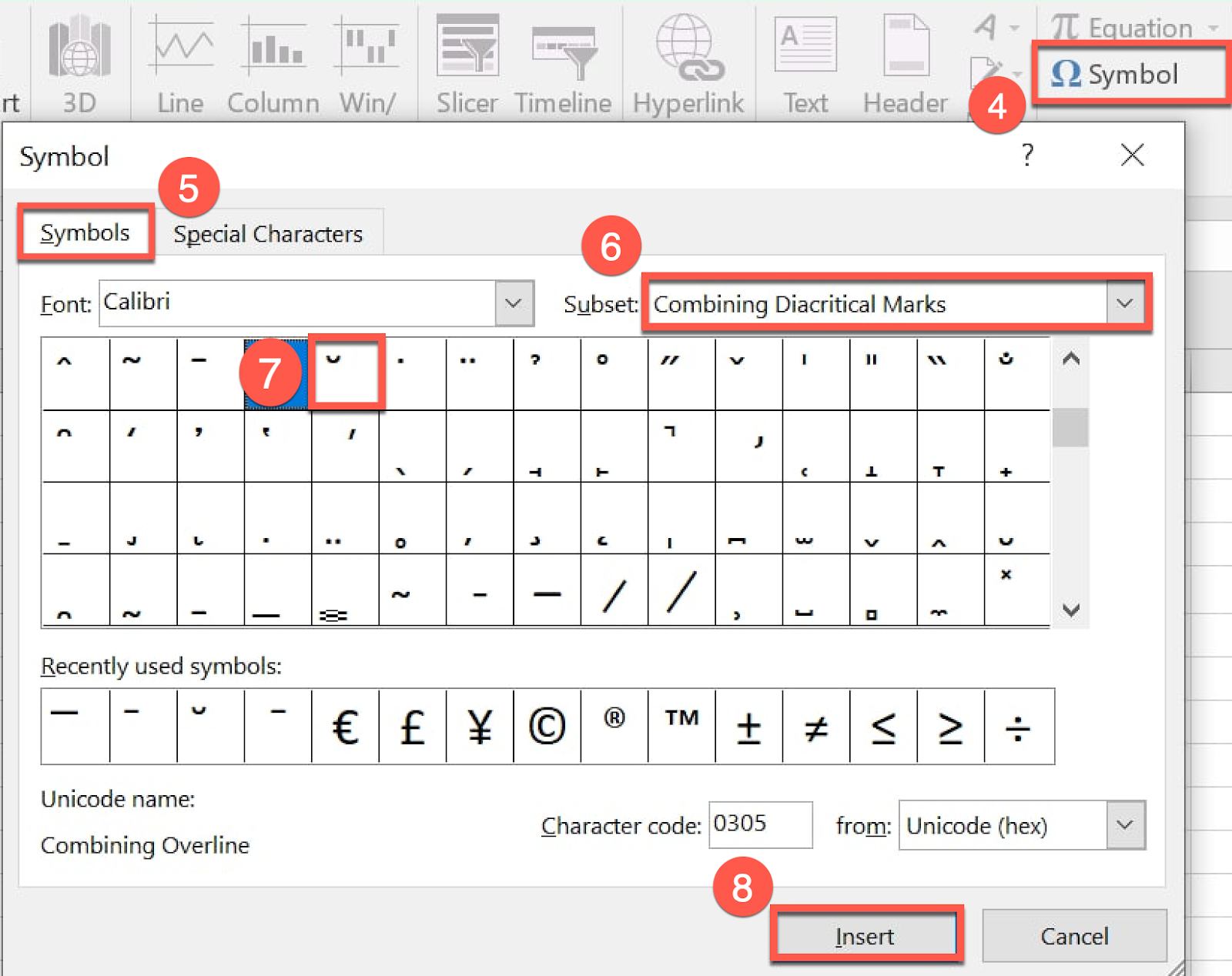Select the circumflex symbol in first row
The image size is (1232, 976).
pyautogui.click(x=75, y=374)
